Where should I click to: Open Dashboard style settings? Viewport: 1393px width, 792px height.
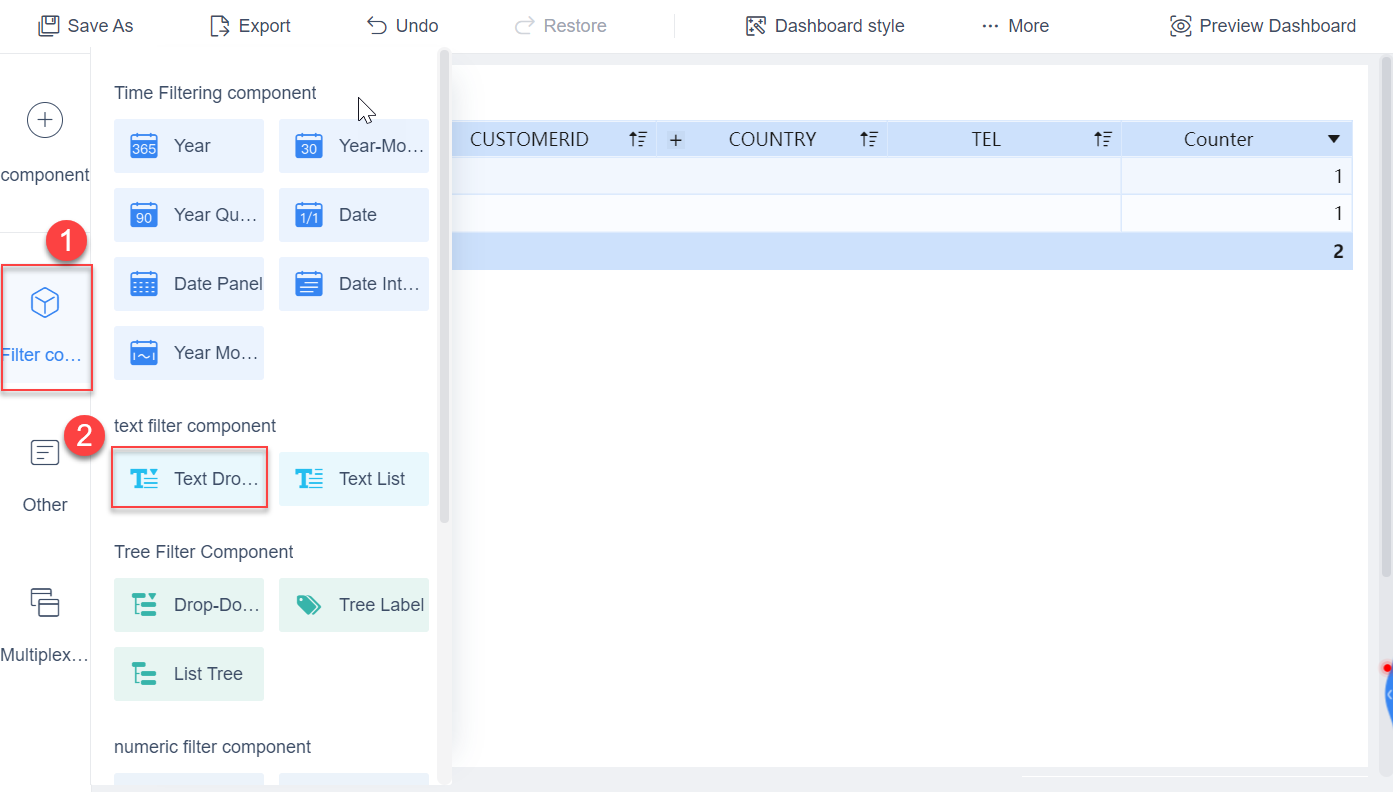[825, 26]
